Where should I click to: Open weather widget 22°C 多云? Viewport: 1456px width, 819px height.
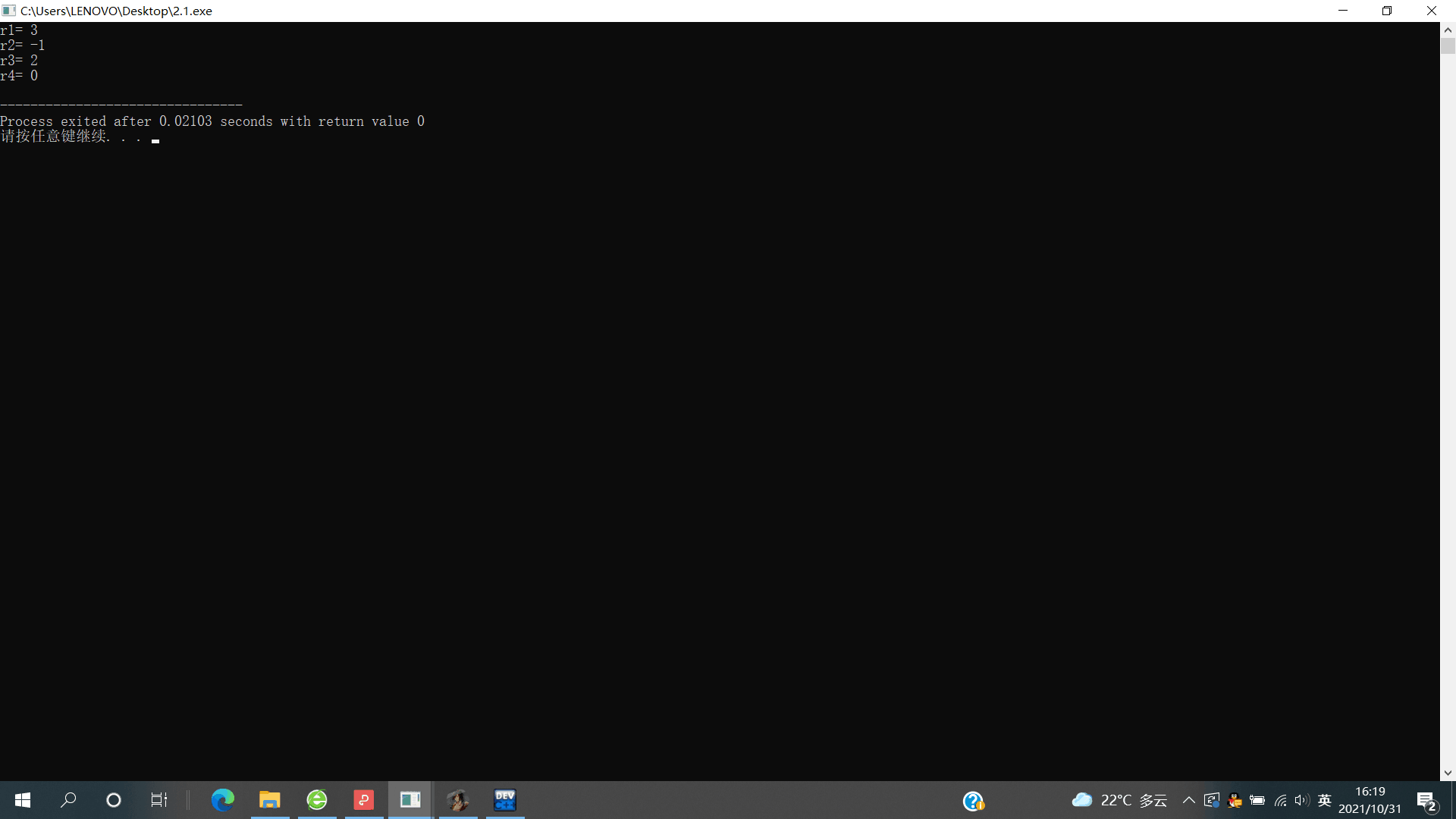point(1119,801)
